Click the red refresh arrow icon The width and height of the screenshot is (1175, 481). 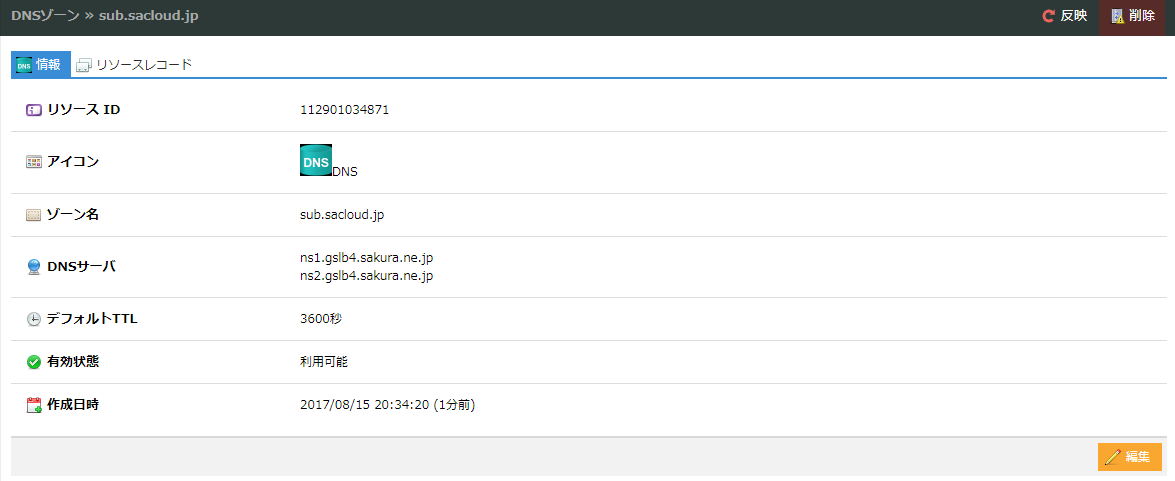(x=1048, y=16)
